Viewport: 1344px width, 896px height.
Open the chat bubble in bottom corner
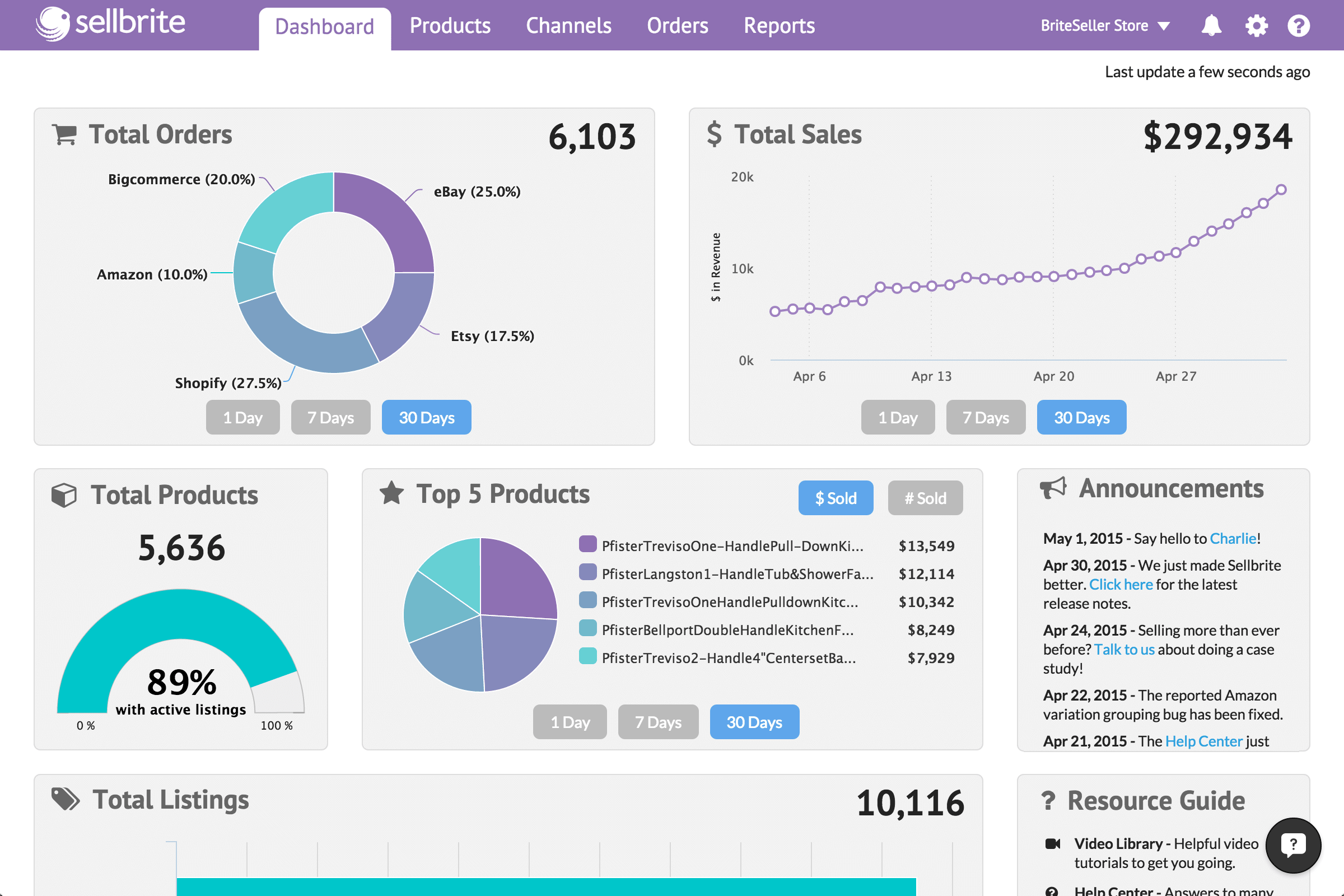click(1294, 845)
